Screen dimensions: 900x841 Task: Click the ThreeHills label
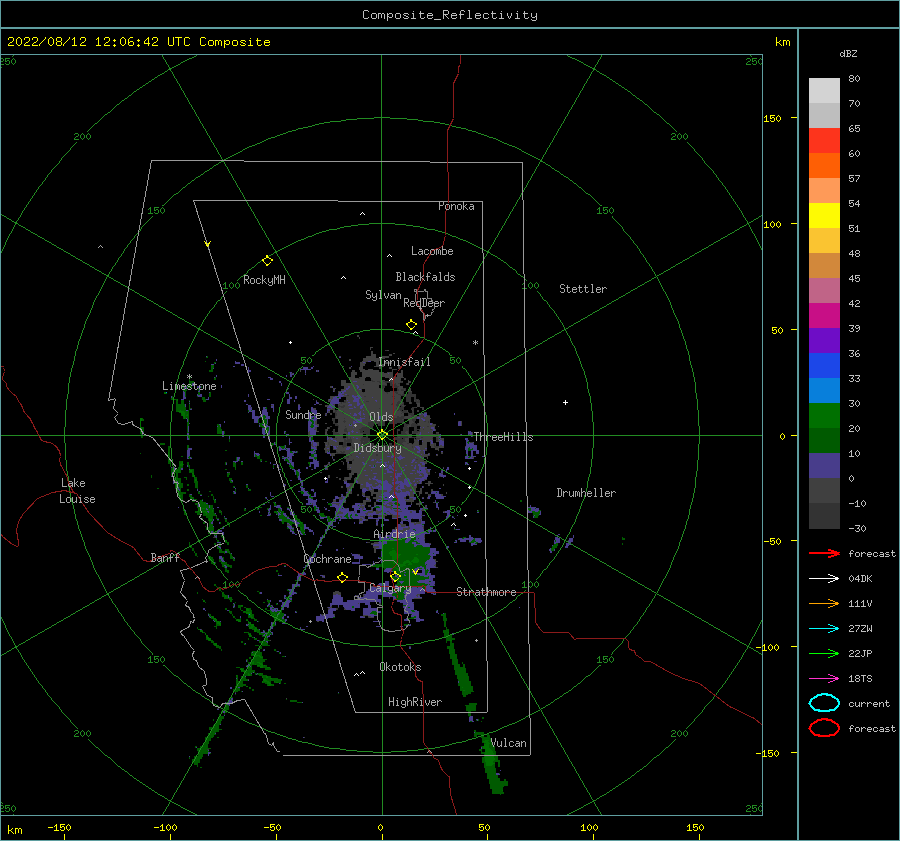pyautogui.click(x=503, y=437)
